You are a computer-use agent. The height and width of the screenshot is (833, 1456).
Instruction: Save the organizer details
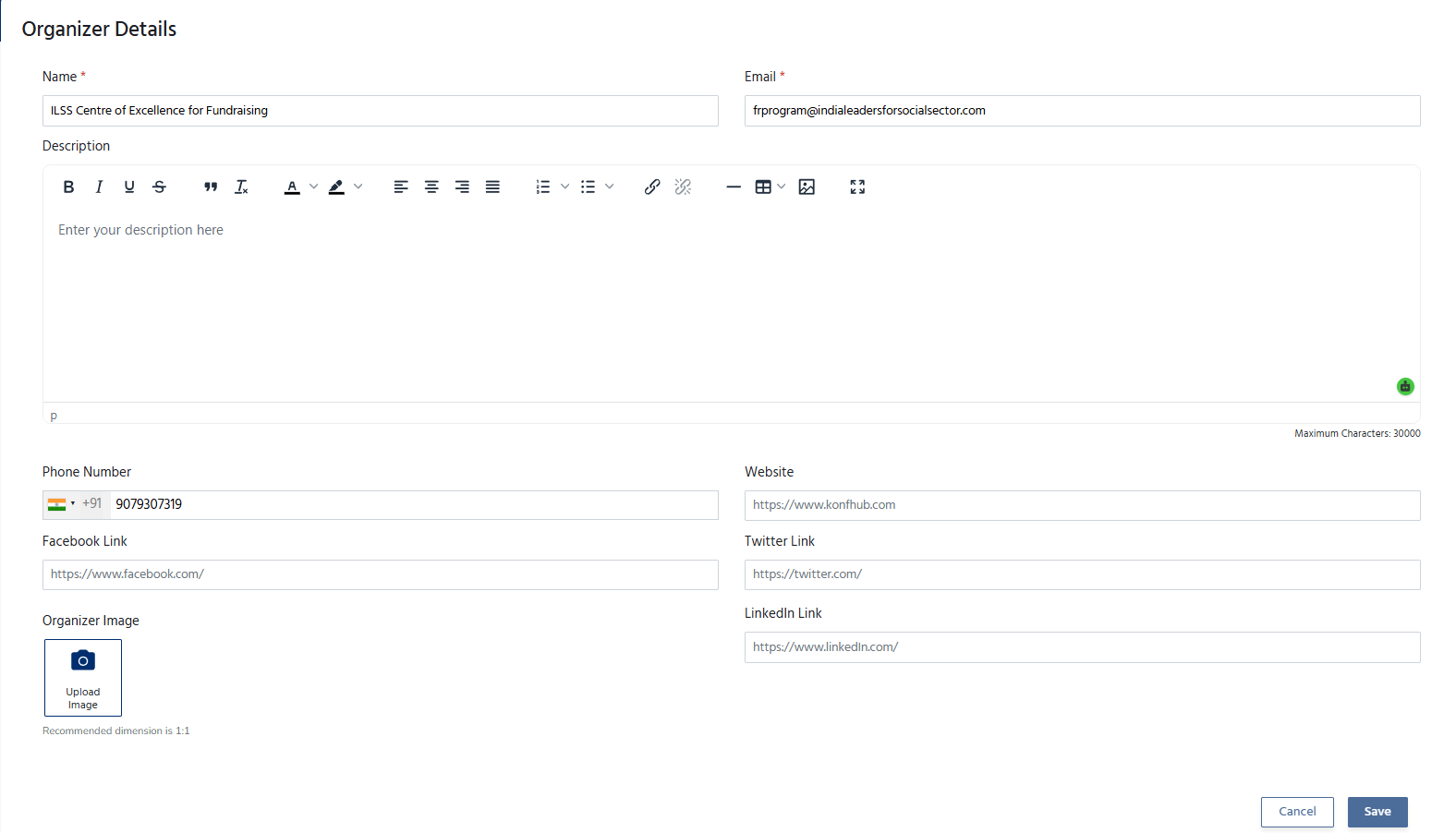pyautogui.click(x=1377, y=812)
